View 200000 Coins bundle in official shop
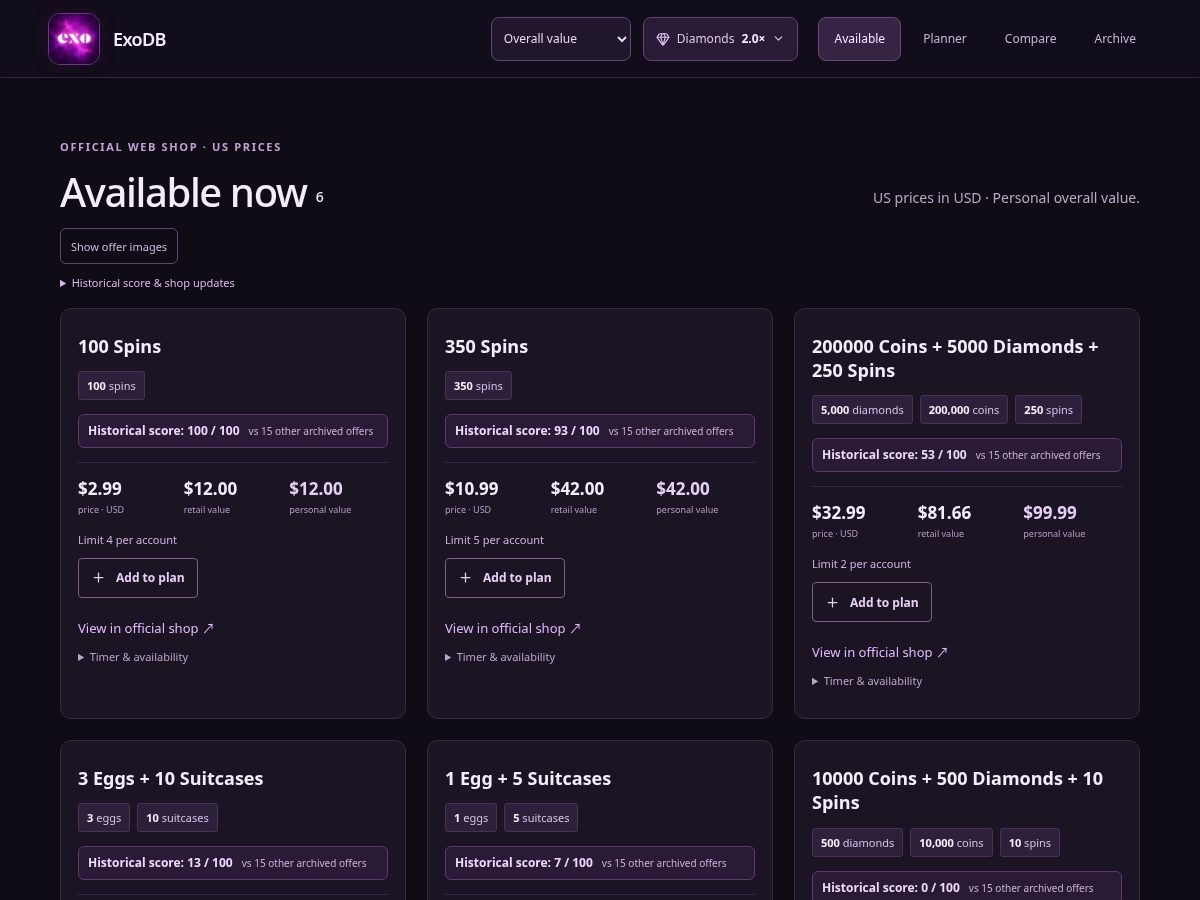The width and height of the screenshot is (1200, 900). 880,653
